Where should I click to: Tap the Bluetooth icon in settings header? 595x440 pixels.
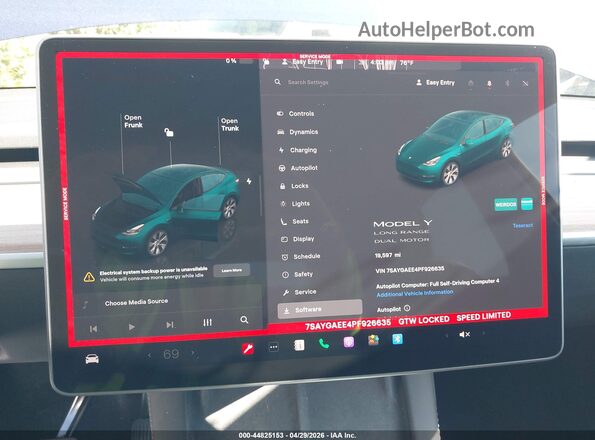coord(507,83)
